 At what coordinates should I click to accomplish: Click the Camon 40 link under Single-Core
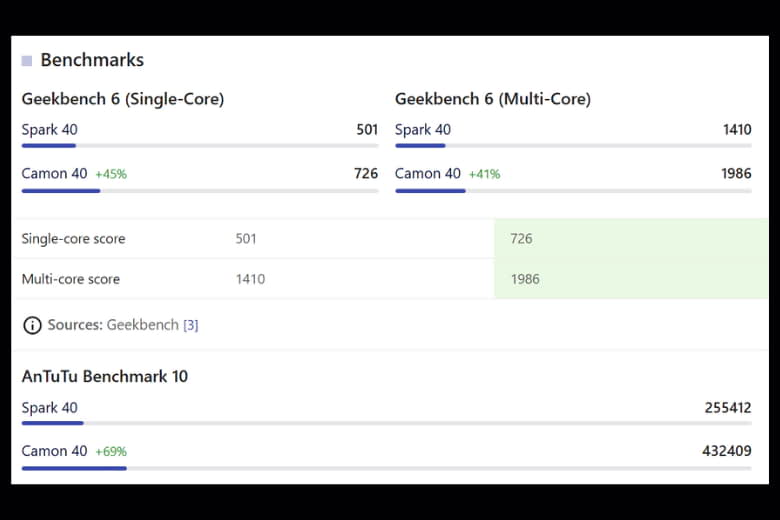(54, 174)
